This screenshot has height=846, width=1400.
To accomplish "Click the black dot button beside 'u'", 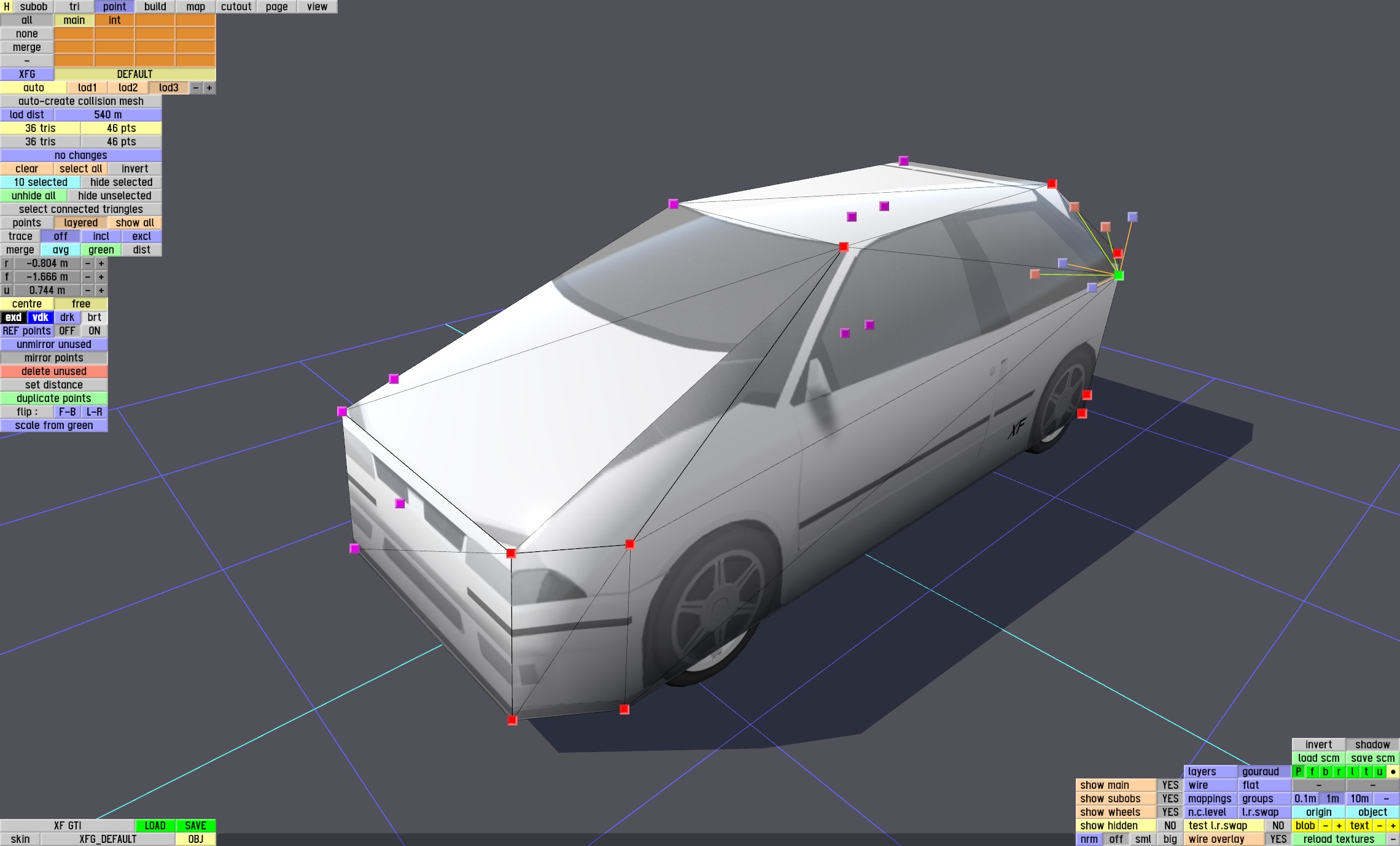I will coord(1393,772).
